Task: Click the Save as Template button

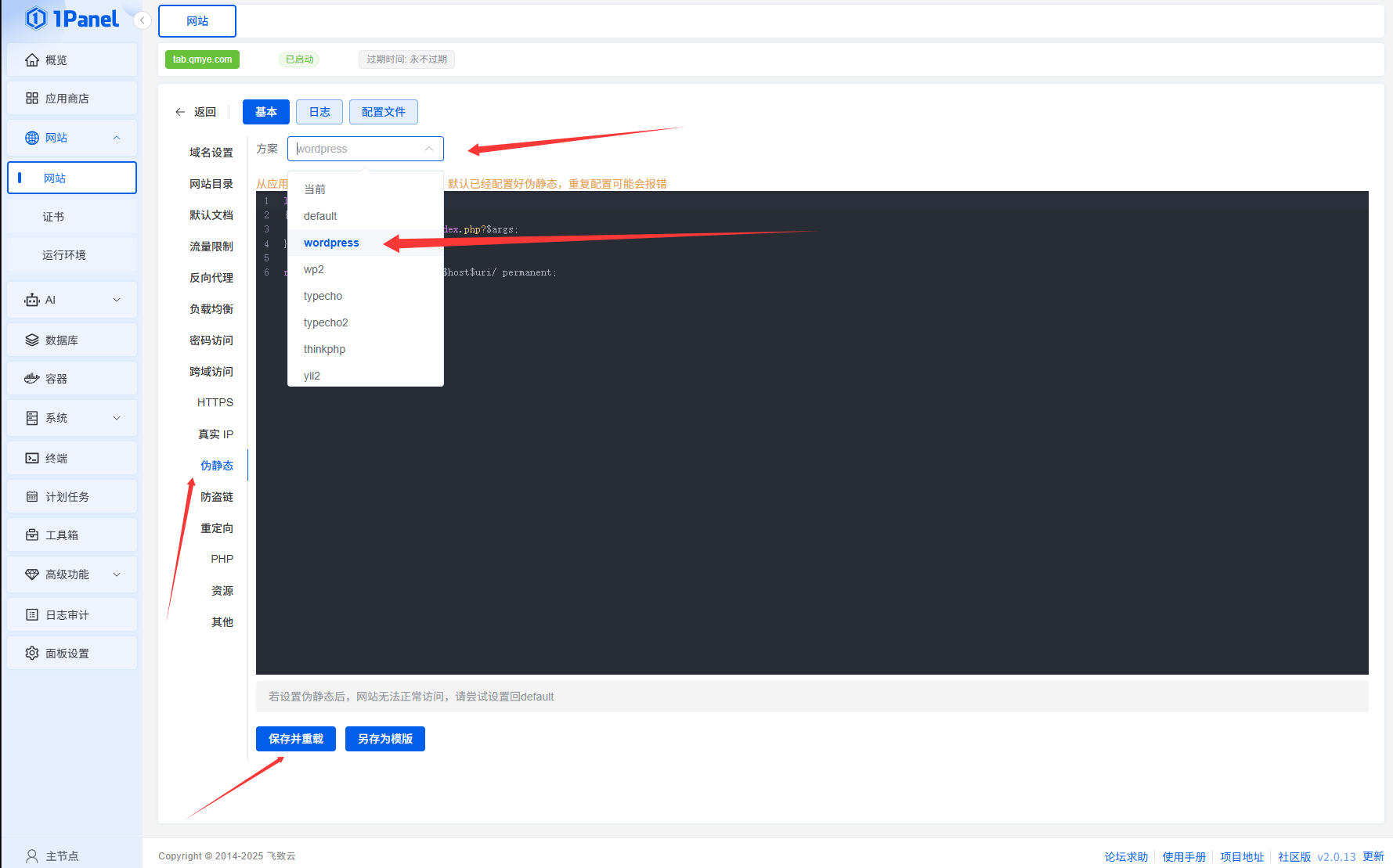Action: pyautogui.click(x=384, y=739)
